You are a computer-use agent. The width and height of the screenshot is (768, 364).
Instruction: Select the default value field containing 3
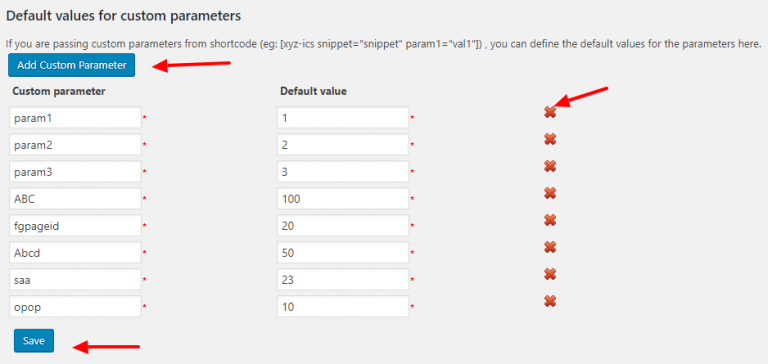[x=343, y=171]
